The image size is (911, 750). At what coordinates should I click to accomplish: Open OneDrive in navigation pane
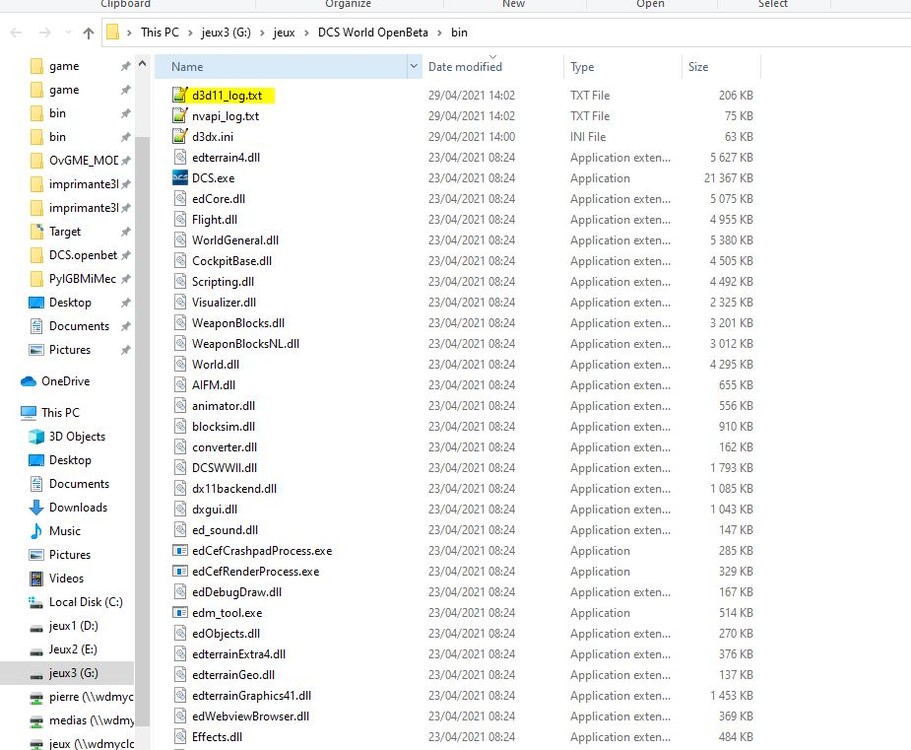[65, 381]
